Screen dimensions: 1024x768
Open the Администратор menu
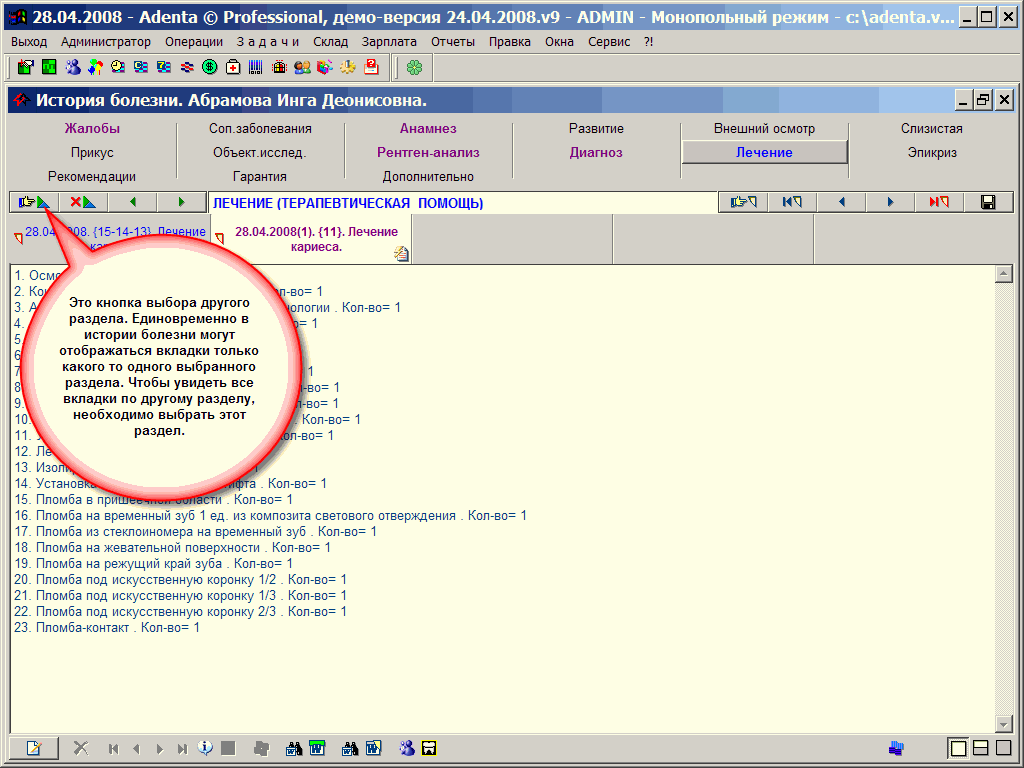tap(106, 42)
